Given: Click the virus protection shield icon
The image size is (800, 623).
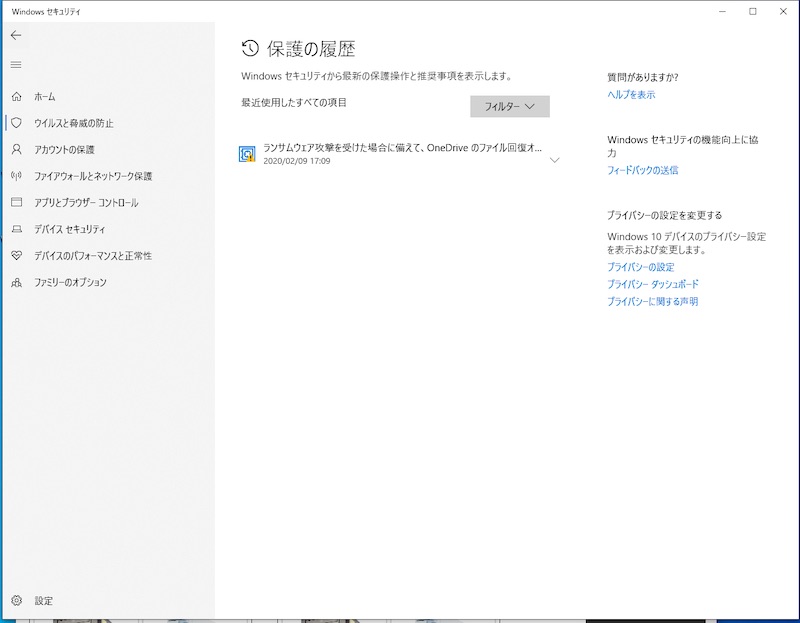Looking at the screenshot, I should click(16, 123).
